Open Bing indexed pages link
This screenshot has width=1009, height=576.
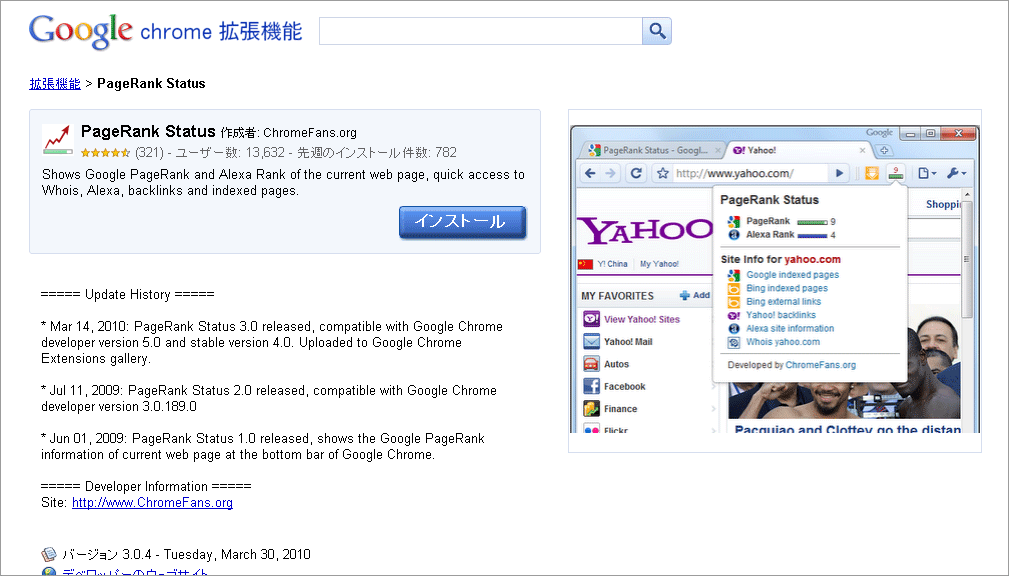787,288
